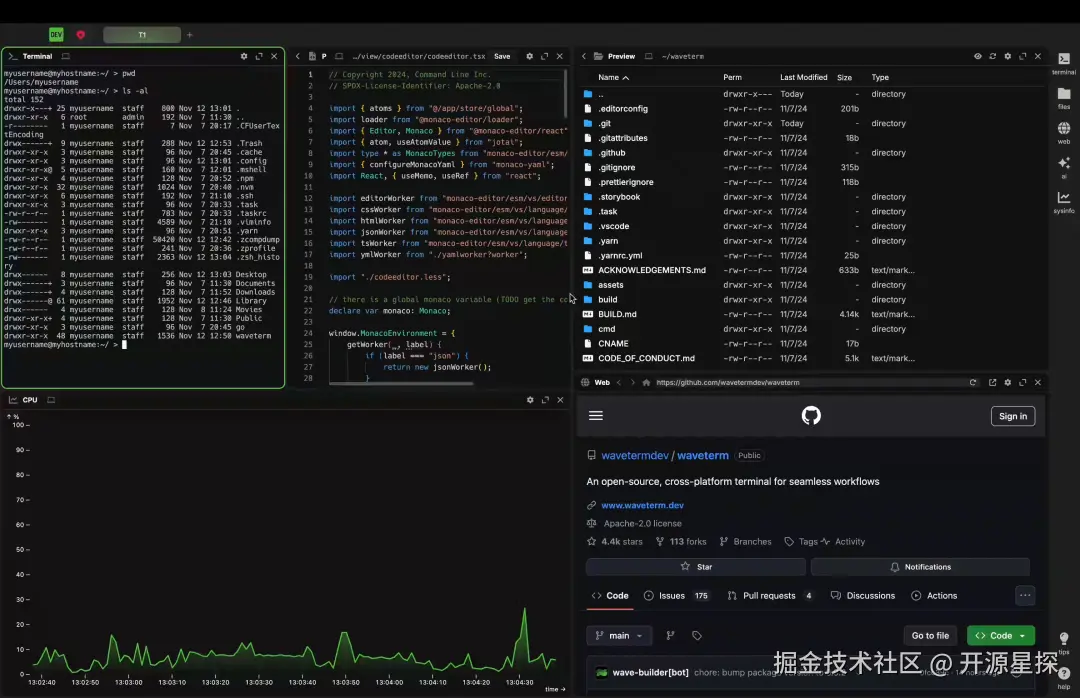Click the code editor horizontal scrollbar
Image resolution: width=1080 pixels, height=698 pixels.
[401, 383]
